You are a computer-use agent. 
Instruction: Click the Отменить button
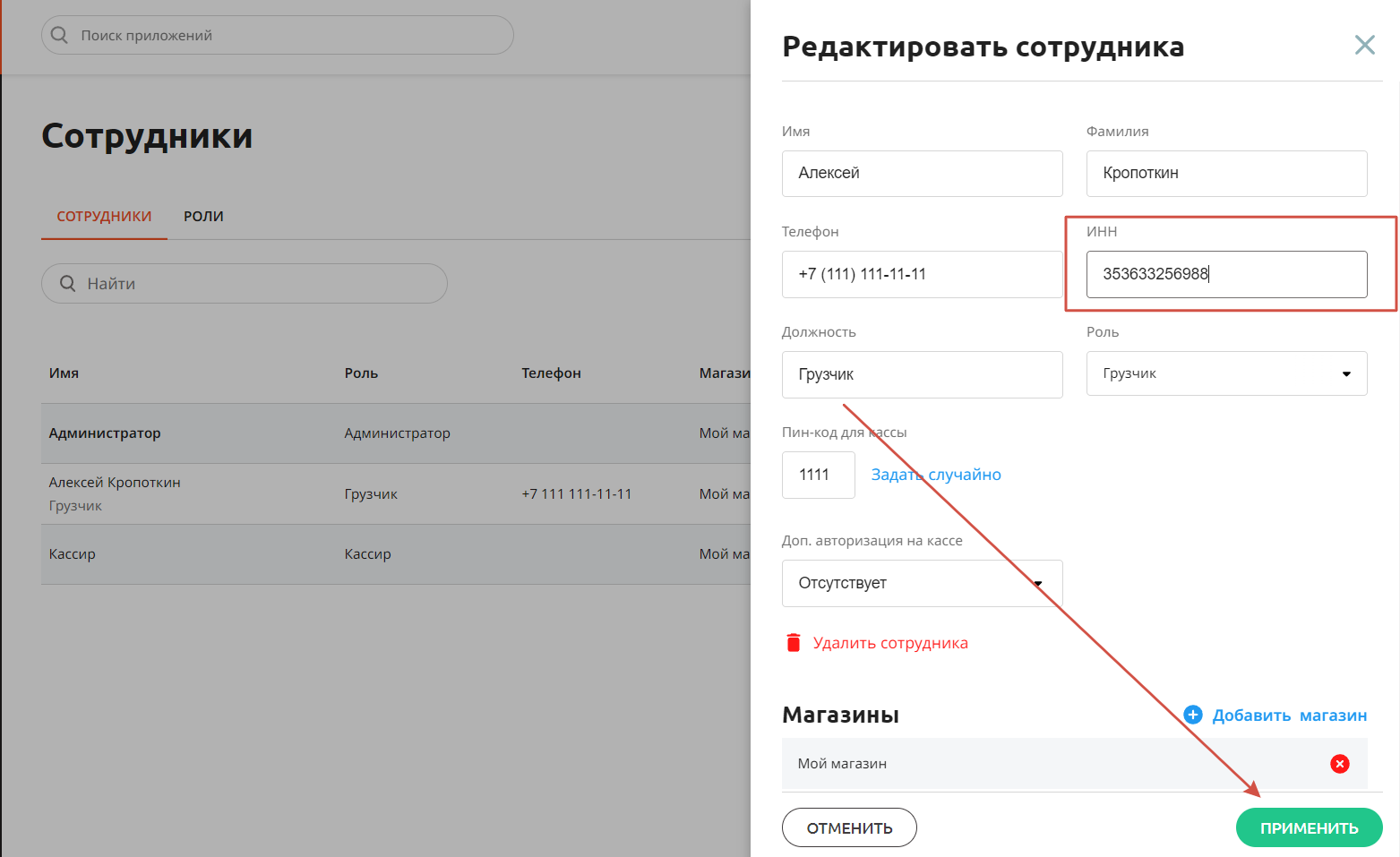[849, 827]
